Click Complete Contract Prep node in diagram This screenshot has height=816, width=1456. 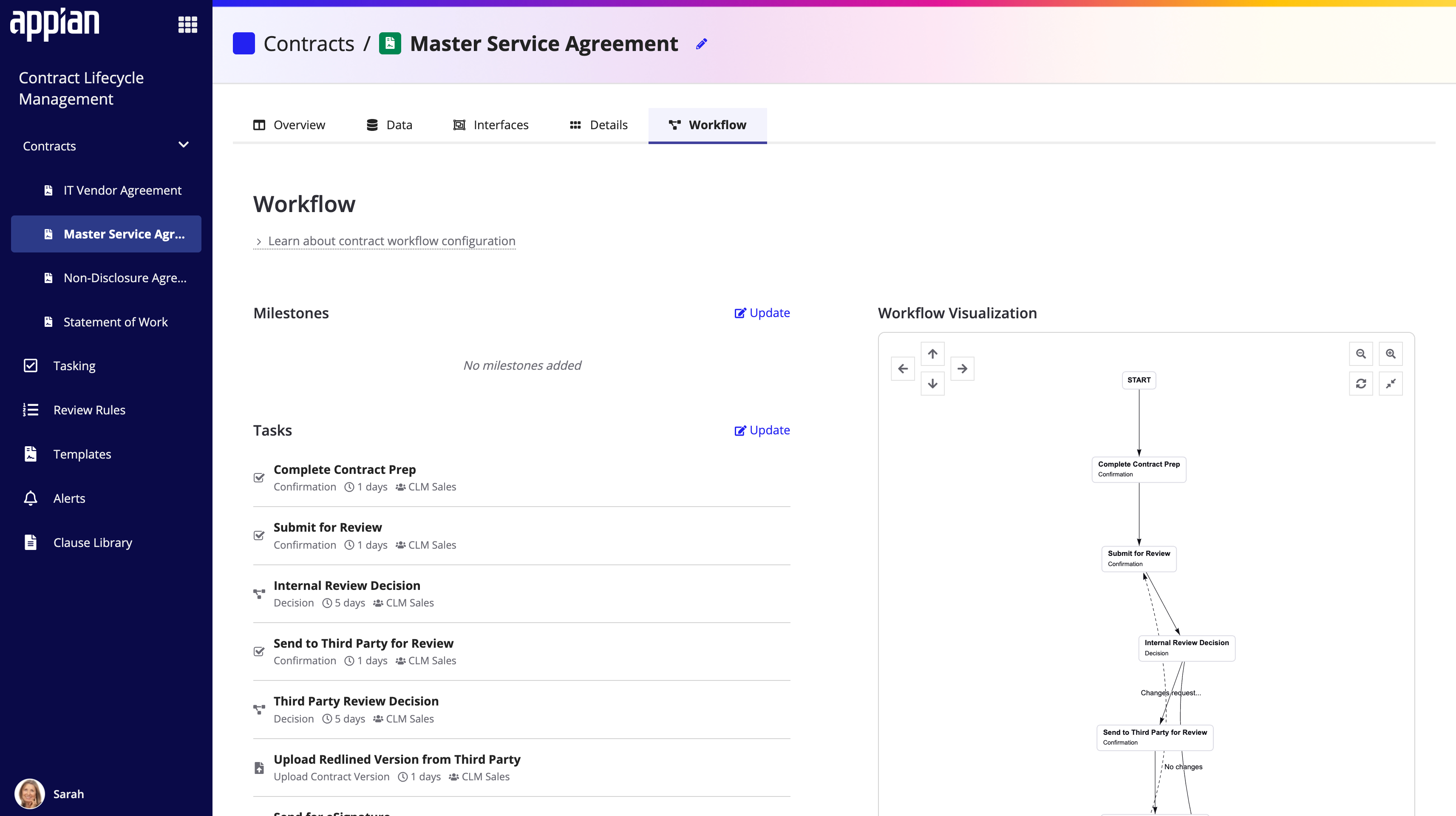click(x=1139, y=469)
